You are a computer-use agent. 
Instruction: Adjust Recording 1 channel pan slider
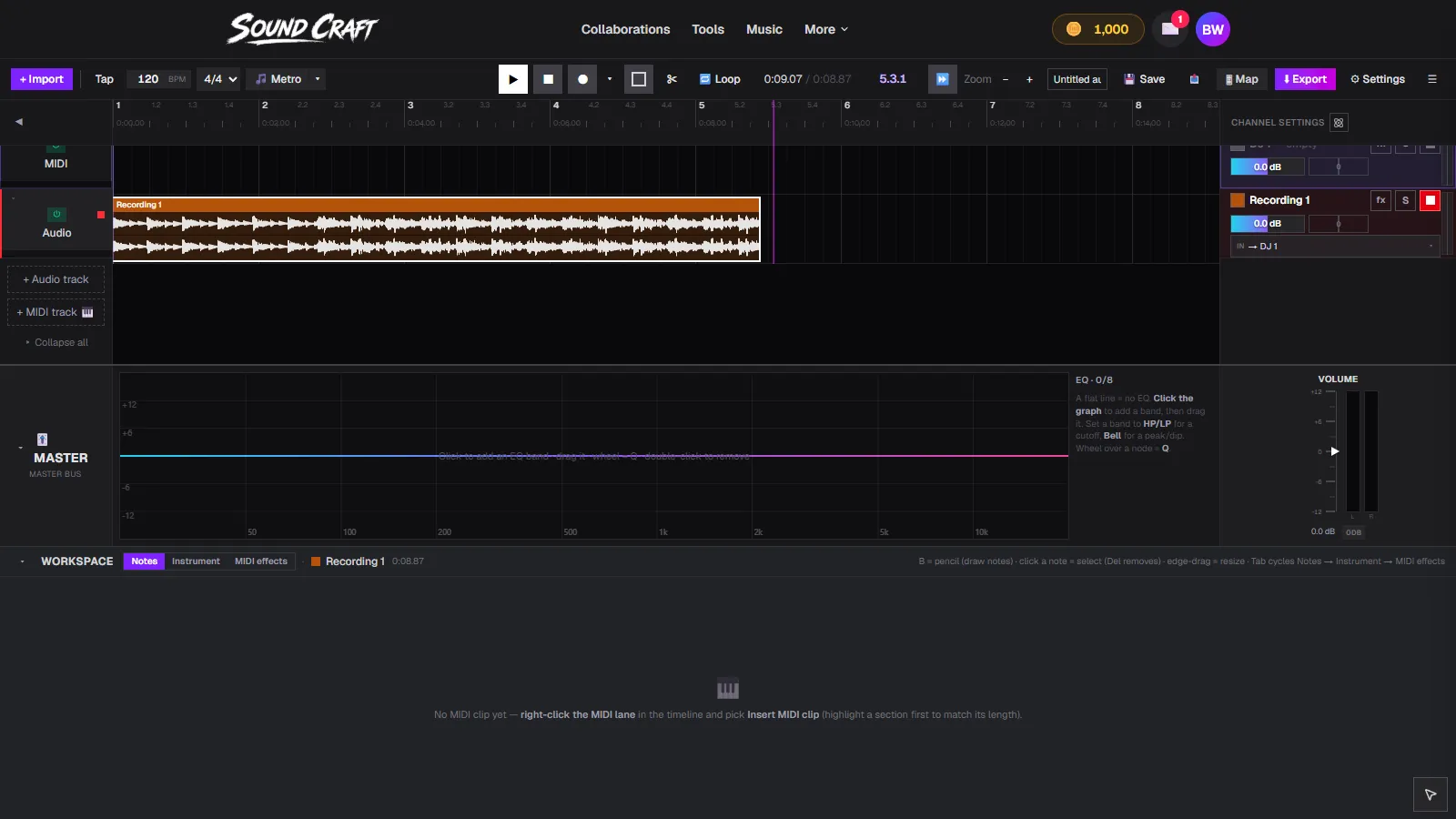click(1339, 223)
